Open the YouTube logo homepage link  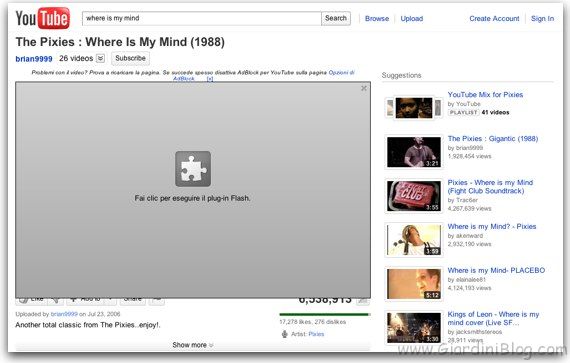pos(43,18)
